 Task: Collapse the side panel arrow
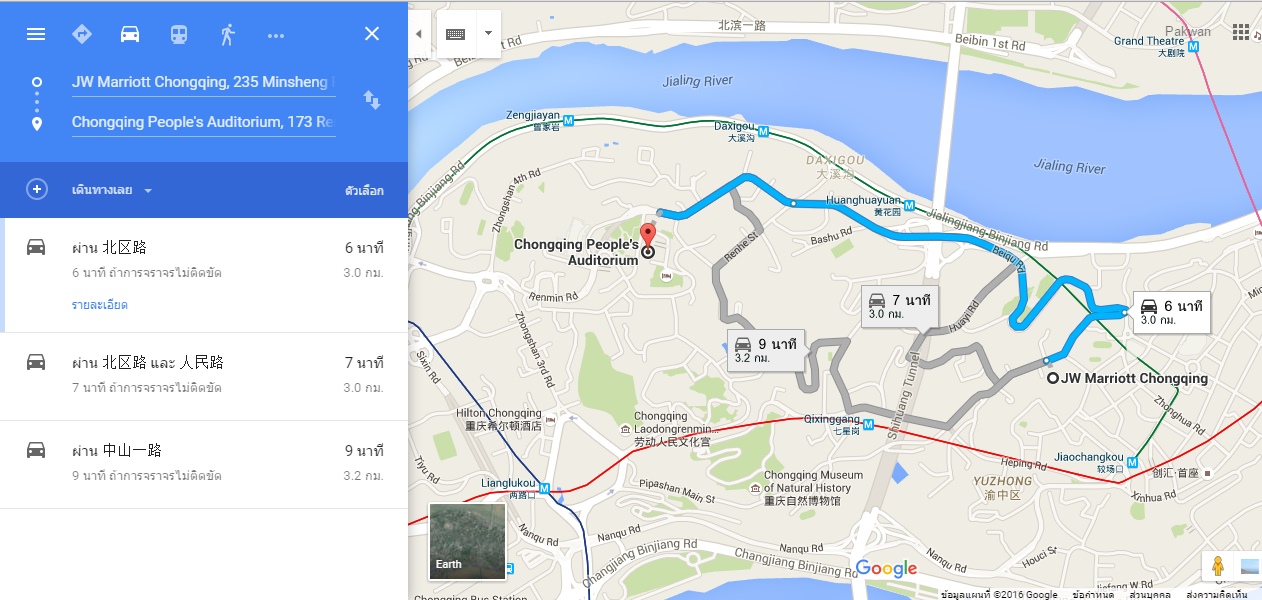[418, 34]
